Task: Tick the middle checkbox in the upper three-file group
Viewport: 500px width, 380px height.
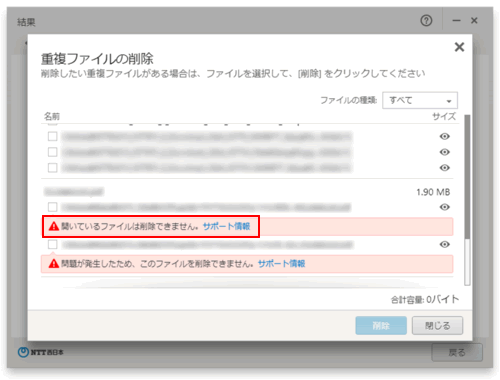Action: tap(52, 152)
